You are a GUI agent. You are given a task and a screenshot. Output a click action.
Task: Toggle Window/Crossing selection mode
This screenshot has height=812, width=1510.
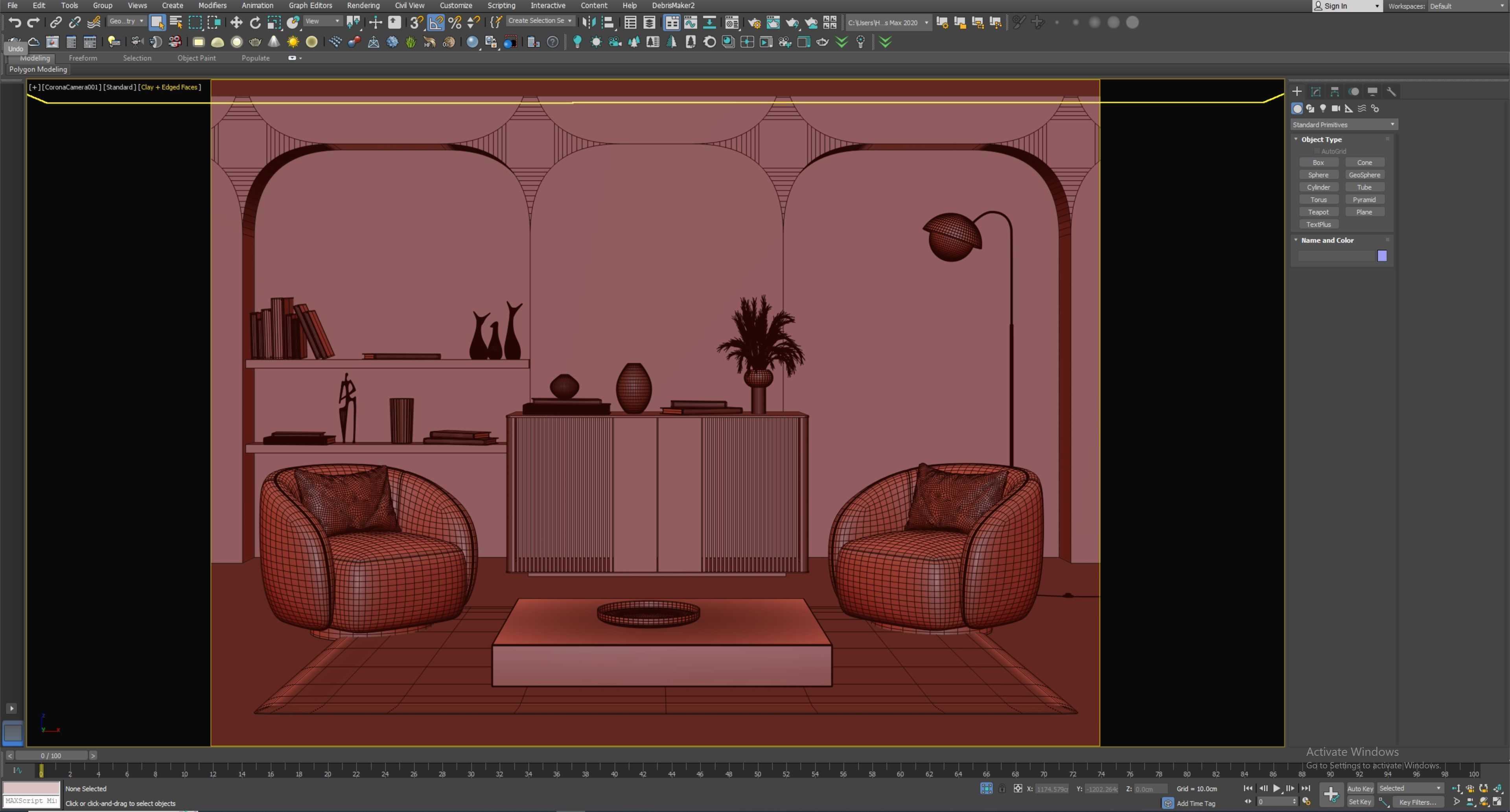[214, 22]
